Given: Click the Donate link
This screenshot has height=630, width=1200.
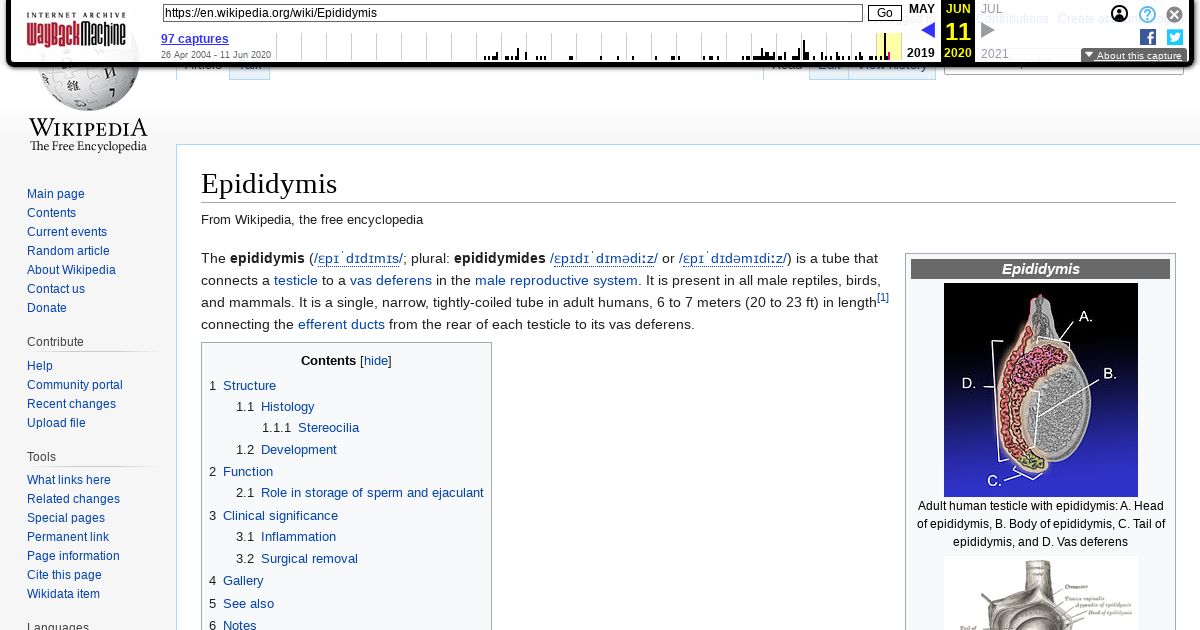Looking at the screenshot, I should pyautogui.click(x=47, y=308).
